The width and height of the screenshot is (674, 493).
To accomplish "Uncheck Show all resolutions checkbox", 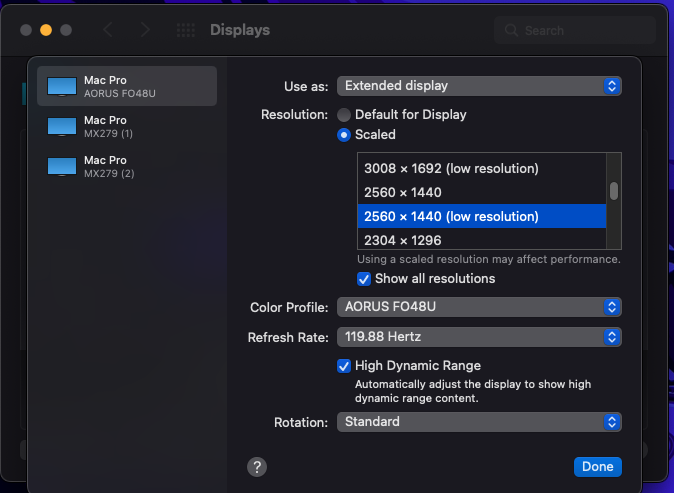I will click(x=365, y=279).
